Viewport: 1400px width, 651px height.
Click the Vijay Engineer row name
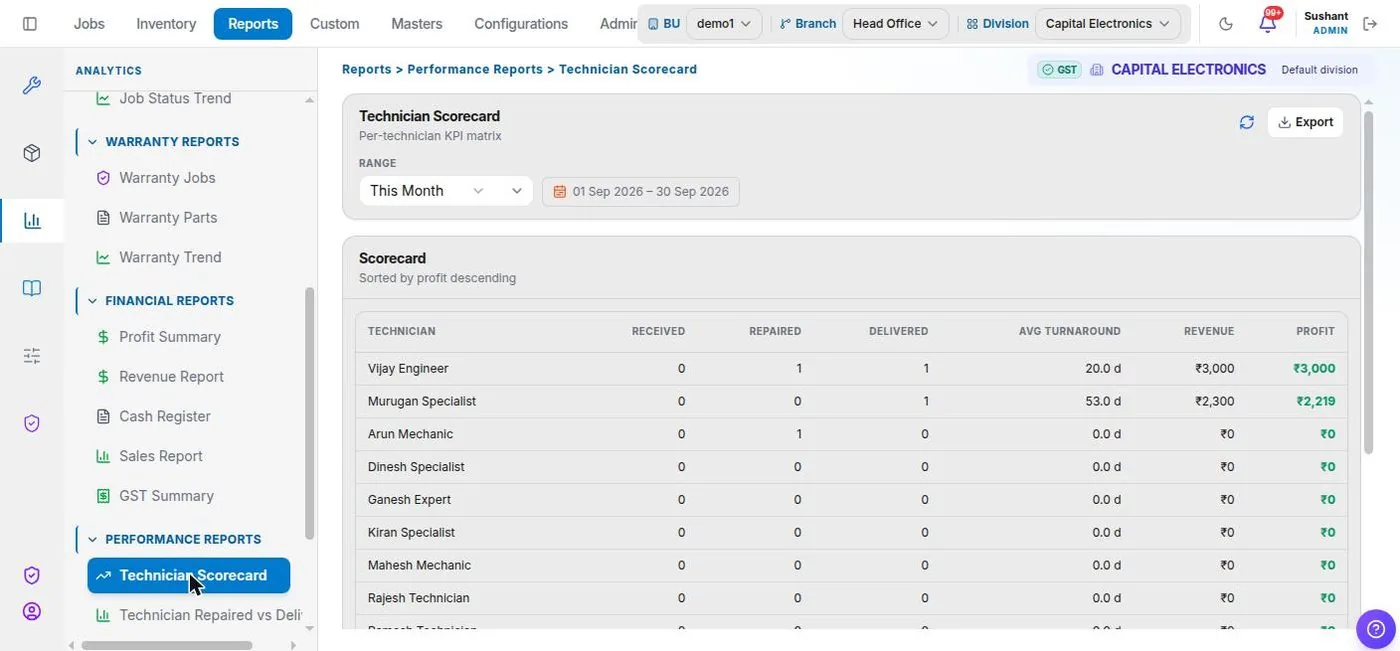tap(408, 369)
